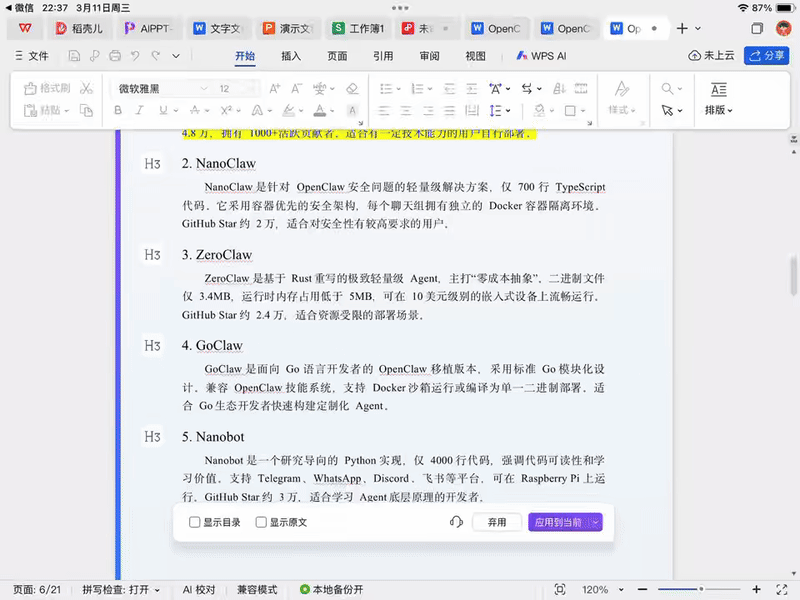Image resolution: width=800 pixels, height=600 pixels.
Task: Toggle italic formatting
Action: [139, 110]
